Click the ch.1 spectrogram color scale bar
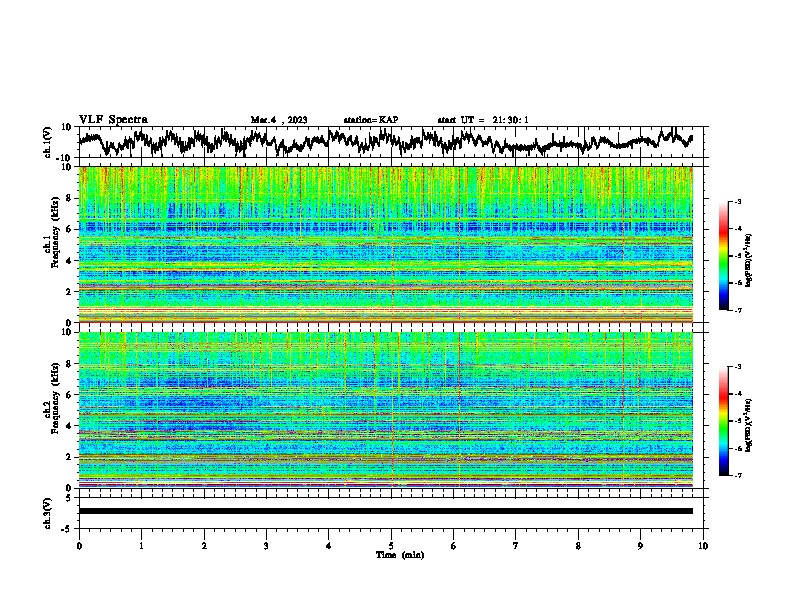792x612 pixels. (x=724, y=256)
